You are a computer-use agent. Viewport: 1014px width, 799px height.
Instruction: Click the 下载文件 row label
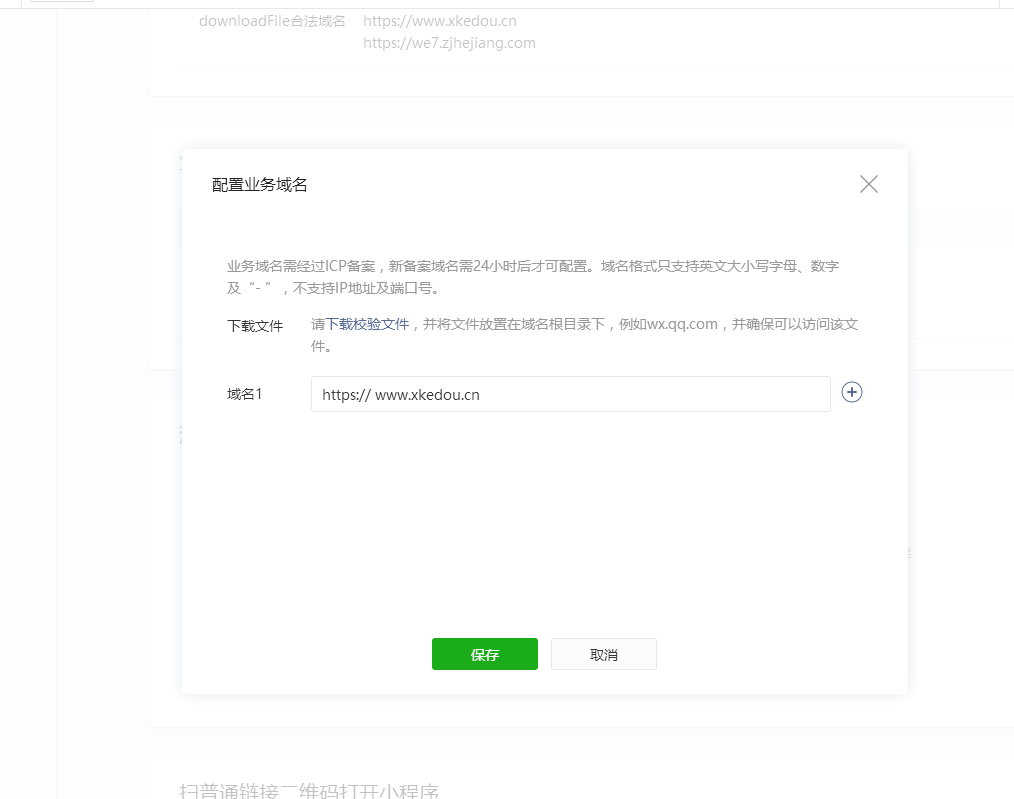click(x=255, y=326)
